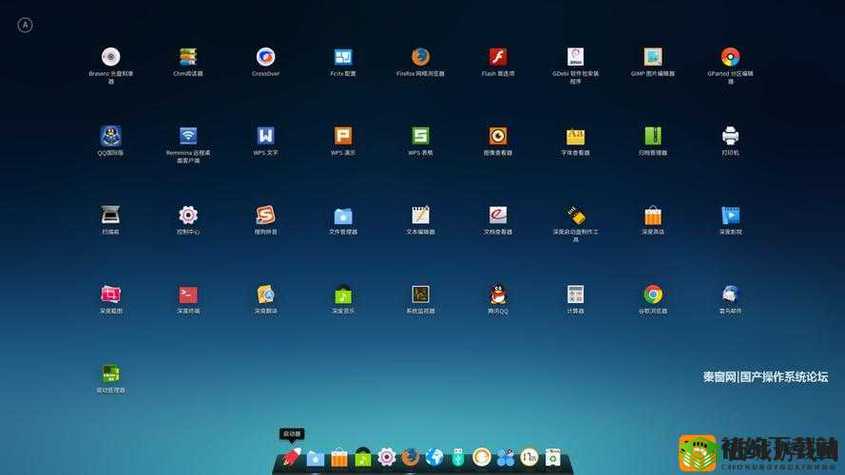Click the clock applet in dock
The image size is (845, 475).
coord(529,457)
